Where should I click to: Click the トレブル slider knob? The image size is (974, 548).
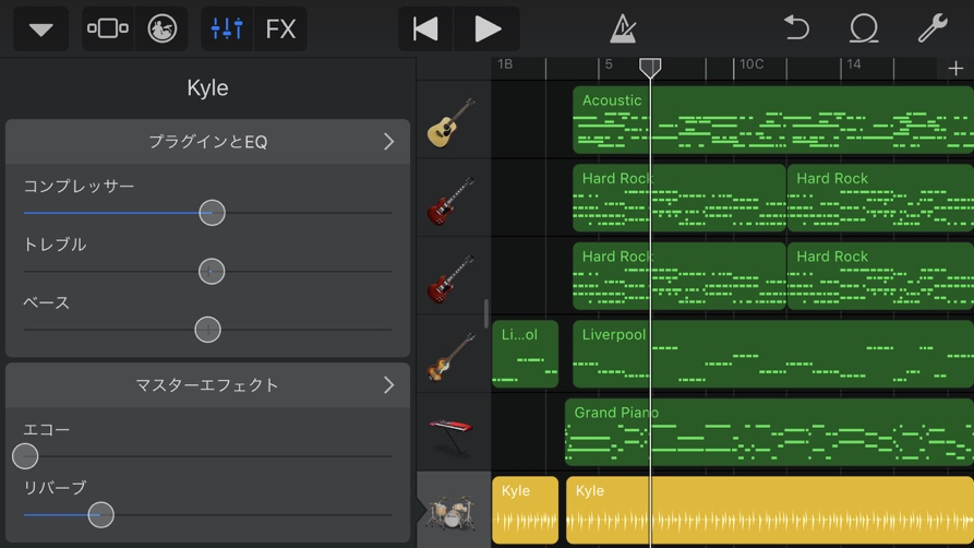coord(211,272)
